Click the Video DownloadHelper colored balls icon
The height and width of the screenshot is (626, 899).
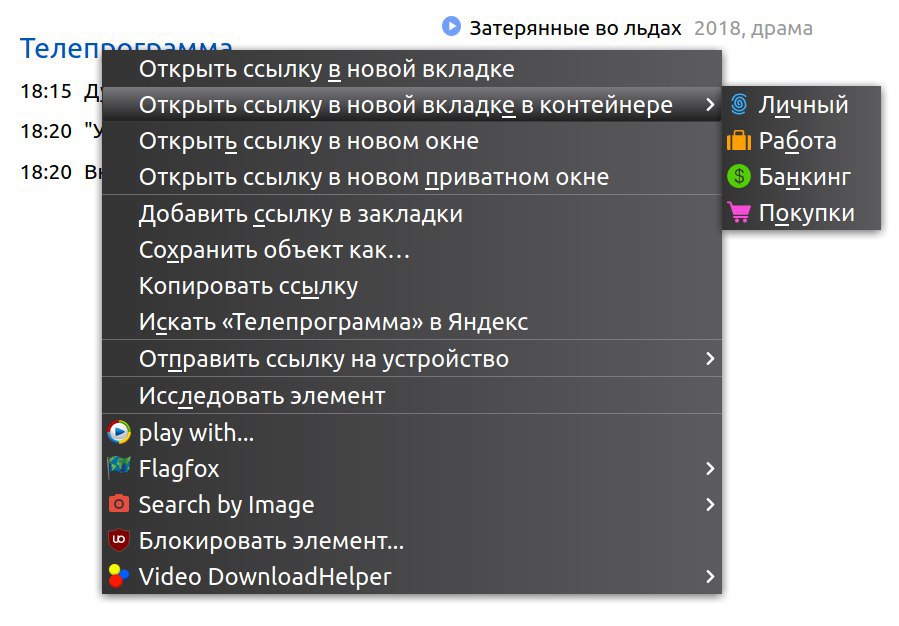pos(119,576)
